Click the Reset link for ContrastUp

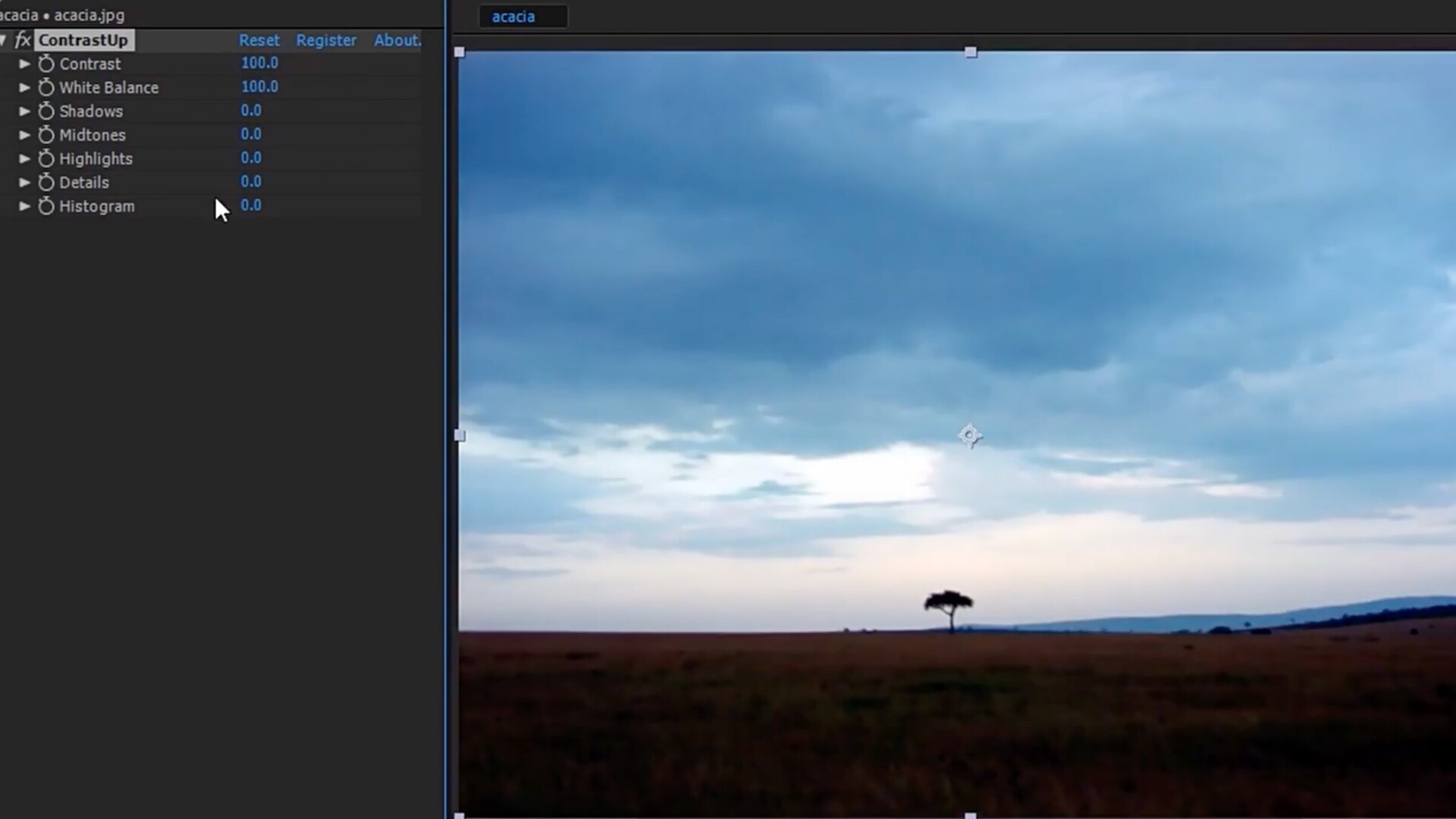click(x=259, y=40)
